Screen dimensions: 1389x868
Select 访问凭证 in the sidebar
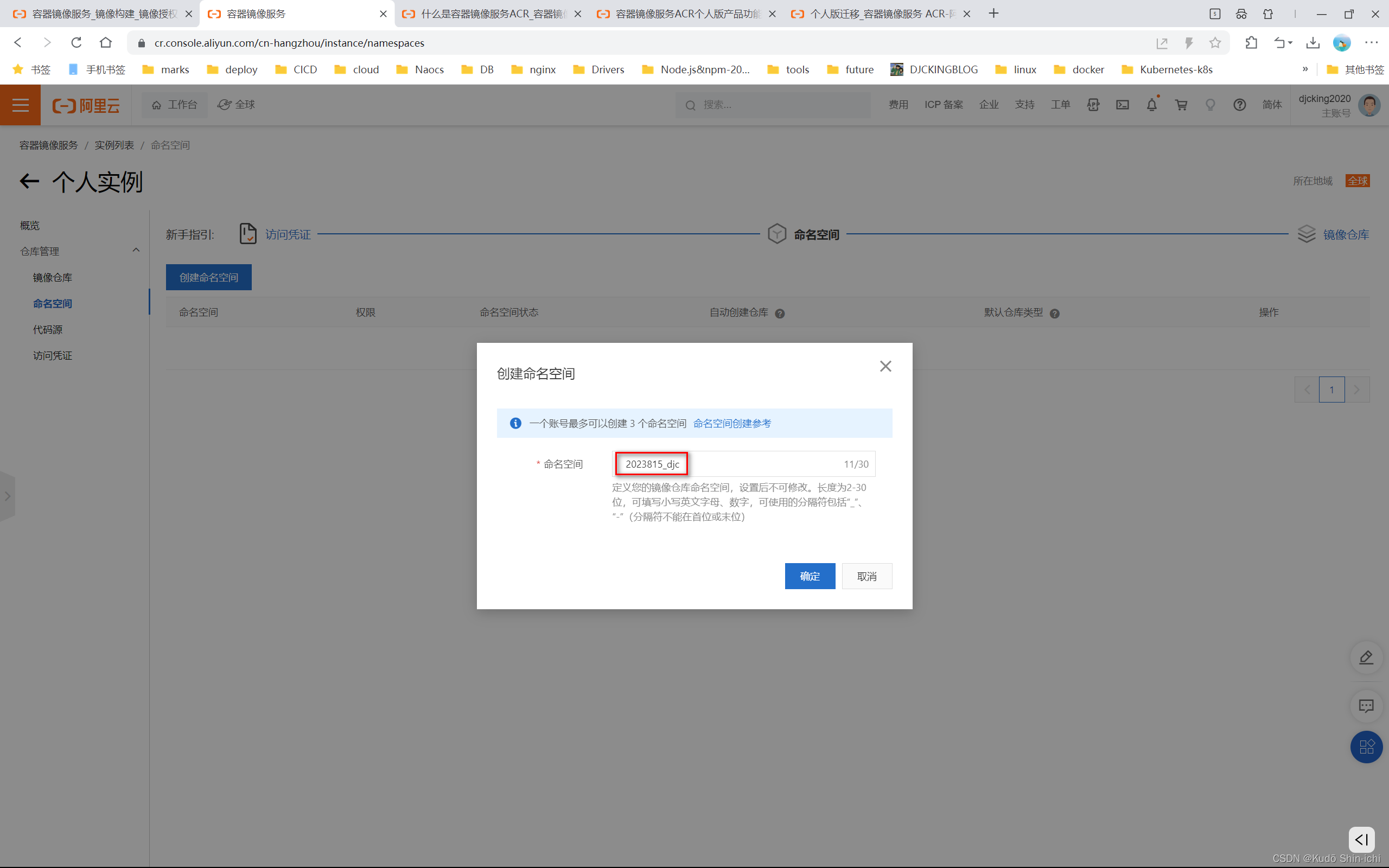(52, 355)
